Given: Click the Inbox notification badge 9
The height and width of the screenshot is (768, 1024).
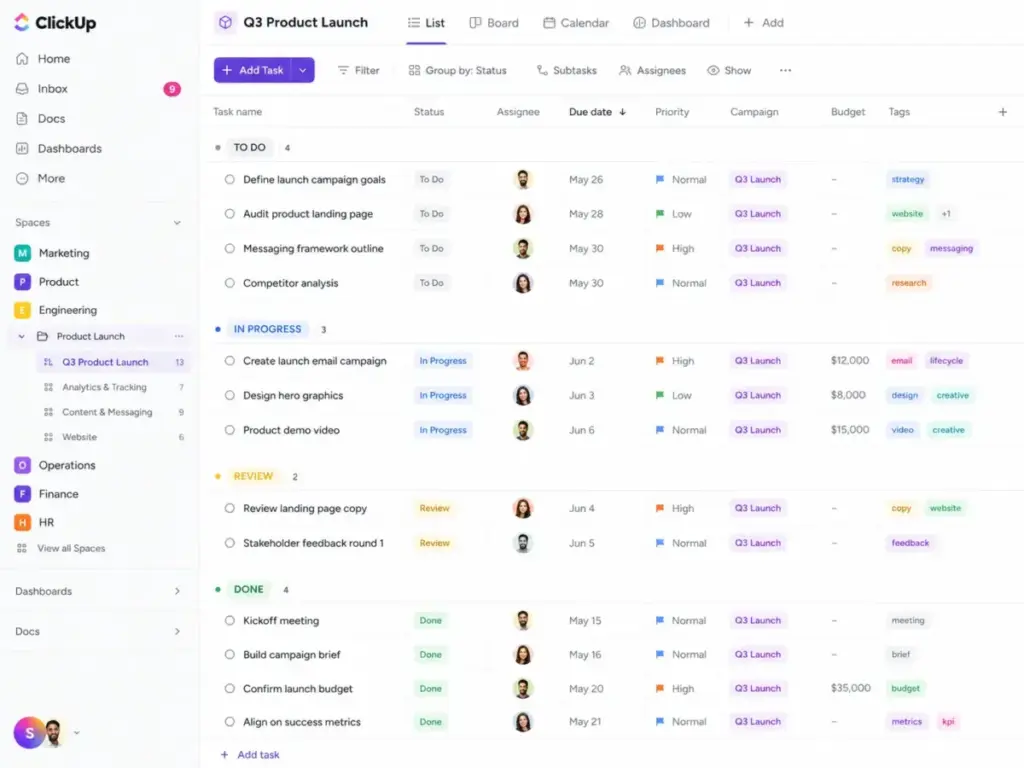Looking at the screenshot, I should [172, 89].
